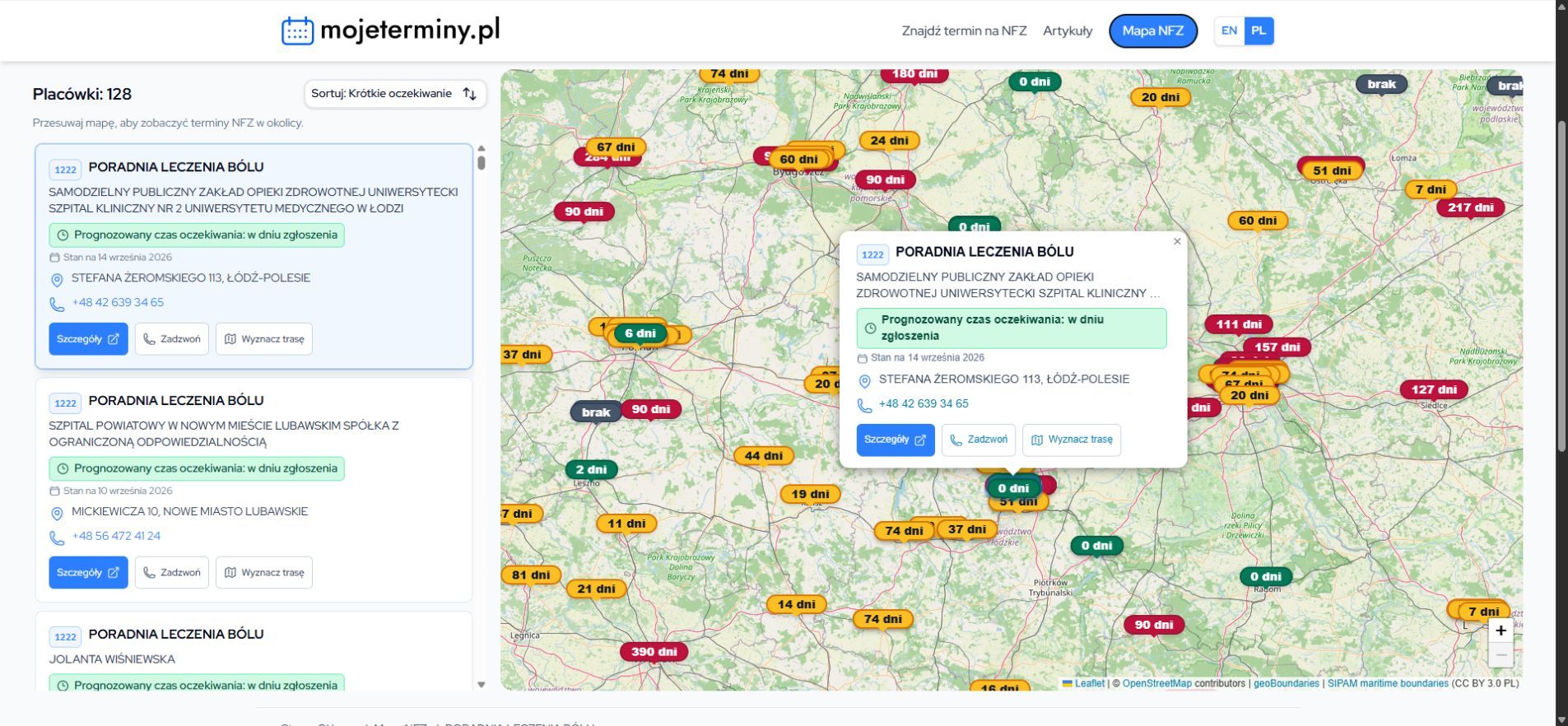Click the facilities list scrollbar thumb

(482, 163)
